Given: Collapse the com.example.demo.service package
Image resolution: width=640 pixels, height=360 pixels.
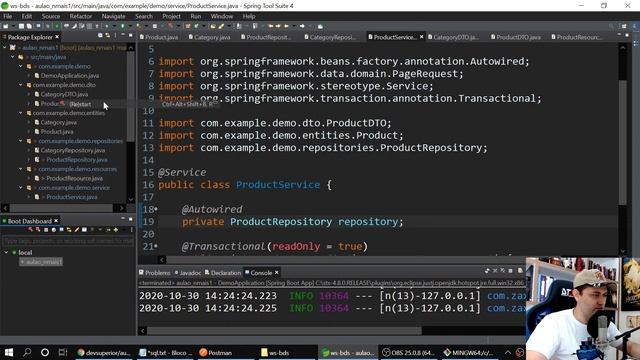Looking at the screenshot, I should click(x=21, y=188).
